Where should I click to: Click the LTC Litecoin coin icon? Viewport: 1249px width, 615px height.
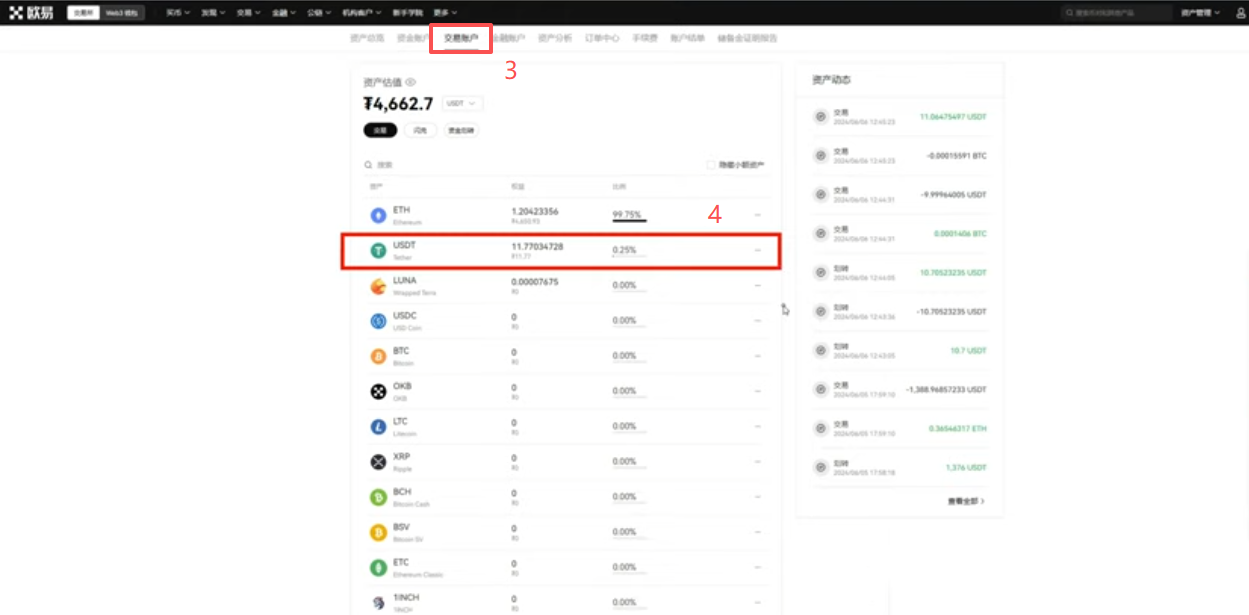pos(378,427)
